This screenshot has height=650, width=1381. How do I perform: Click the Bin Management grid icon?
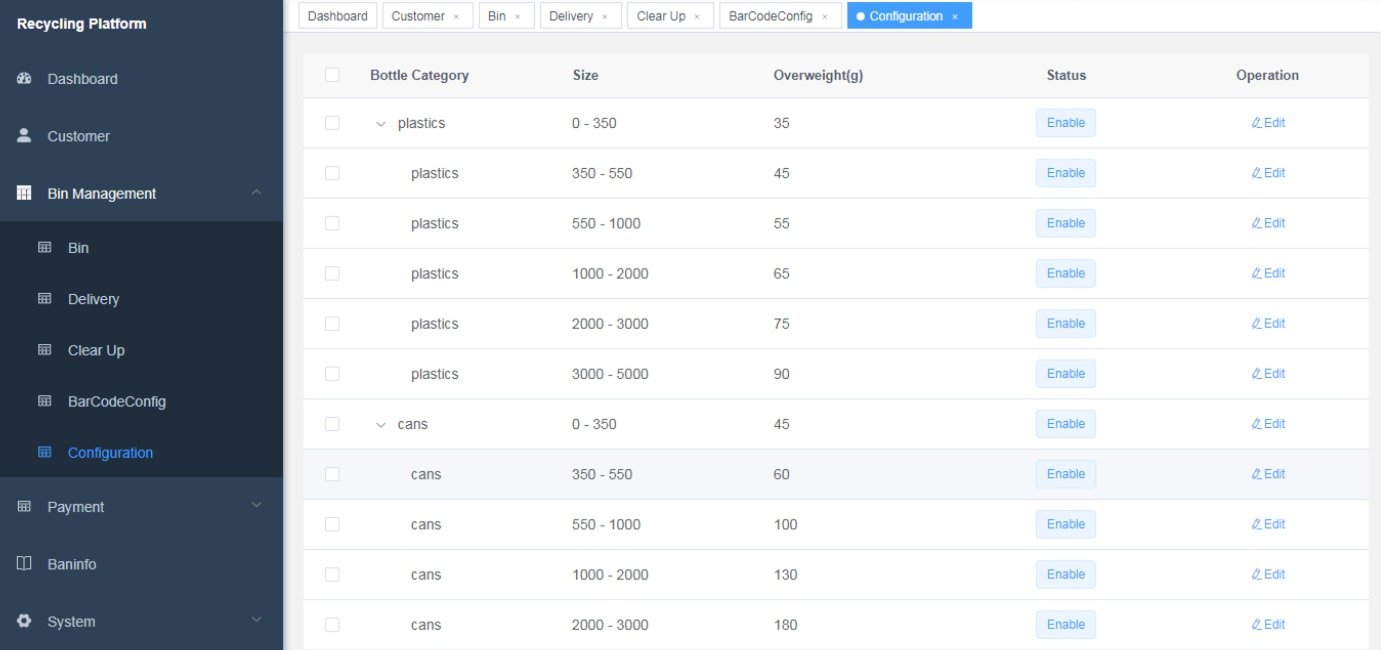click(25, 194)
